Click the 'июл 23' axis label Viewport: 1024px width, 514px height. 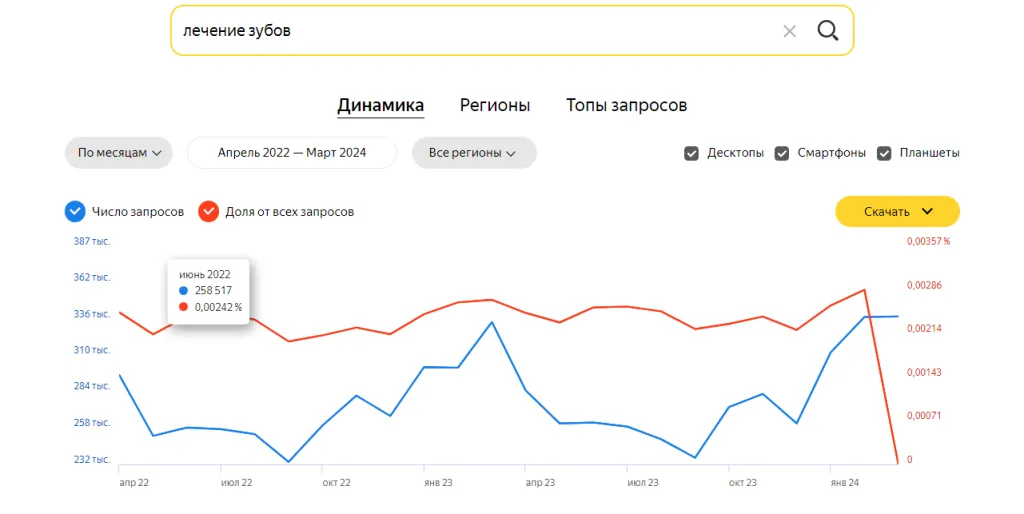coord(643,483)
